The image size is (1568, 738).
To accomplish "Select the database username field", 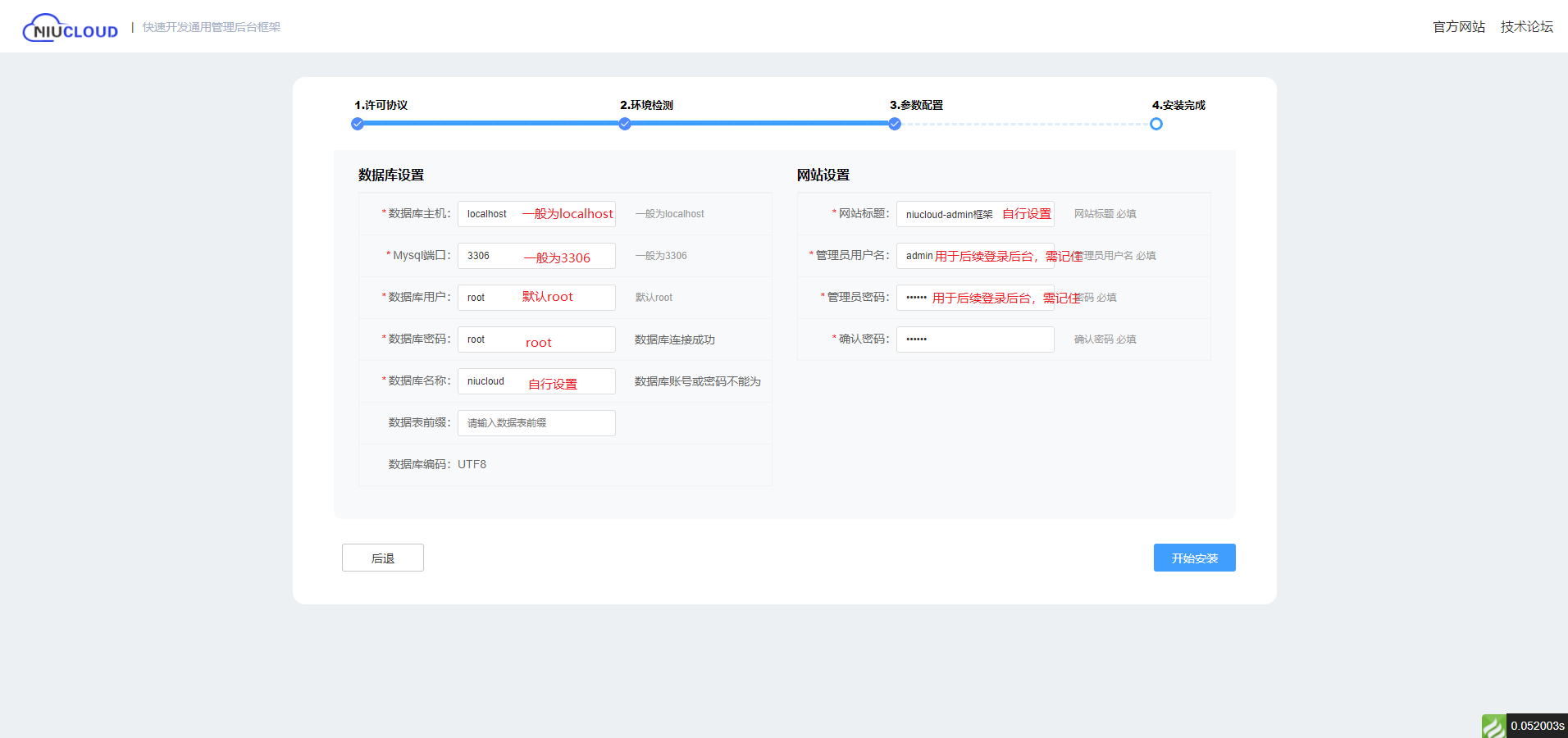I will click(x=536, y=298).
